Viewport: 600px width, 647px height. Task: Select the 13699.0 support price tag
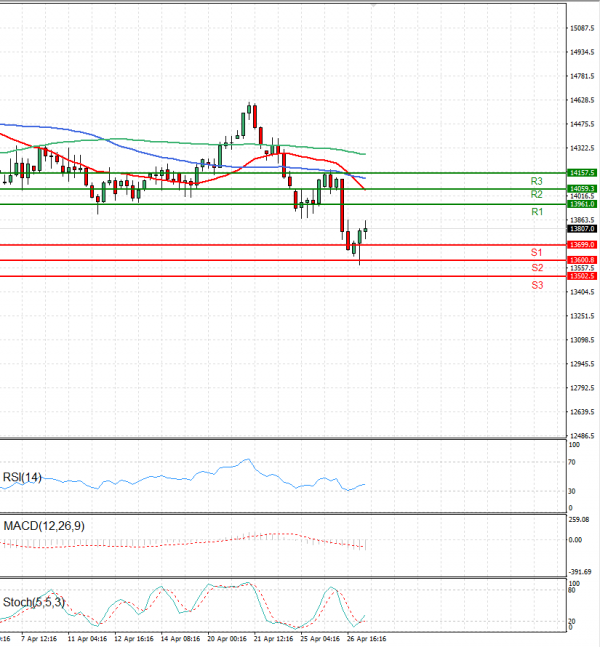coord(582,245)
